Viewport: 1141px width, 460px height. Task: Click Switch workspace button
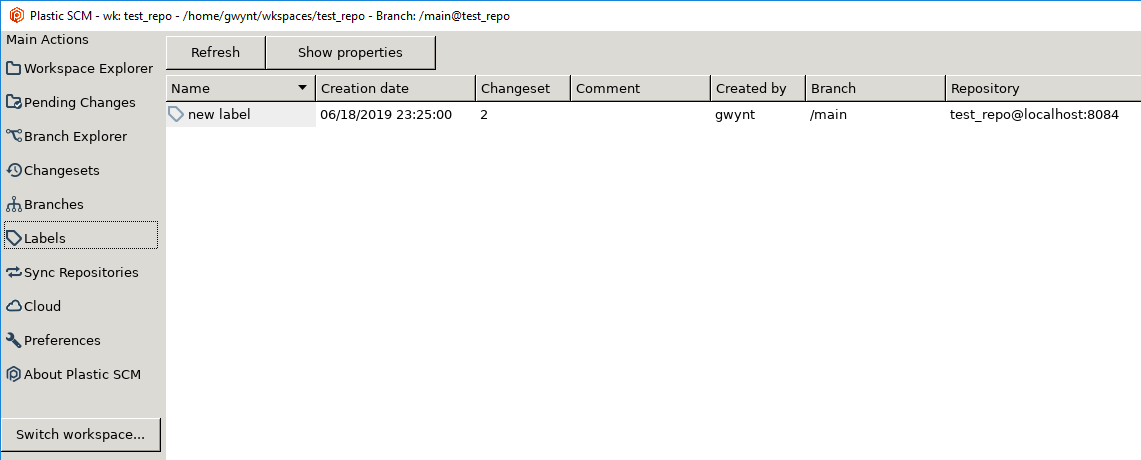point(81,435)
